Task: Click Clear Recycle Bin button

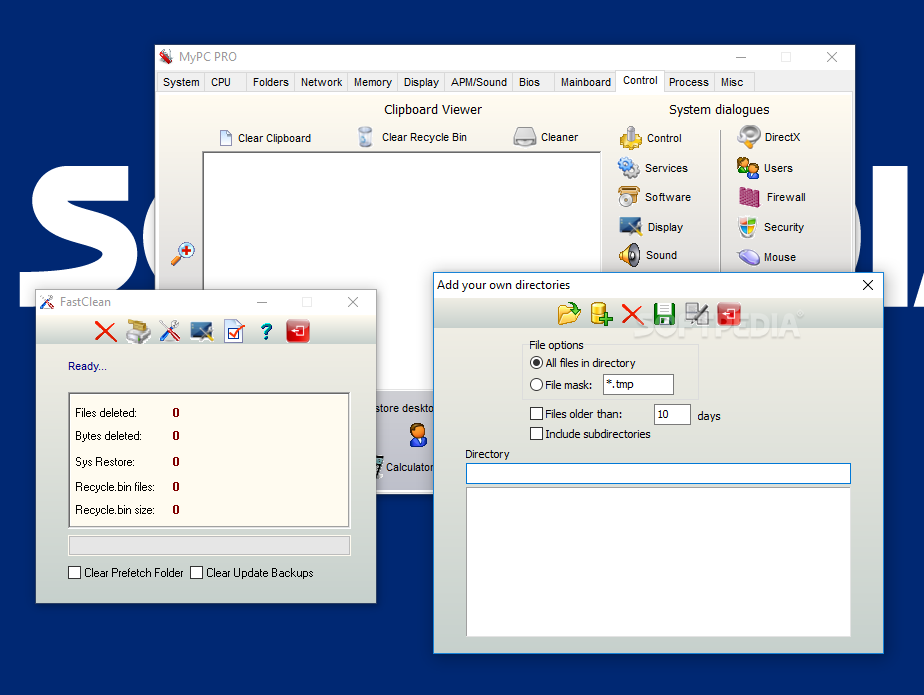Action: (412, 137)
